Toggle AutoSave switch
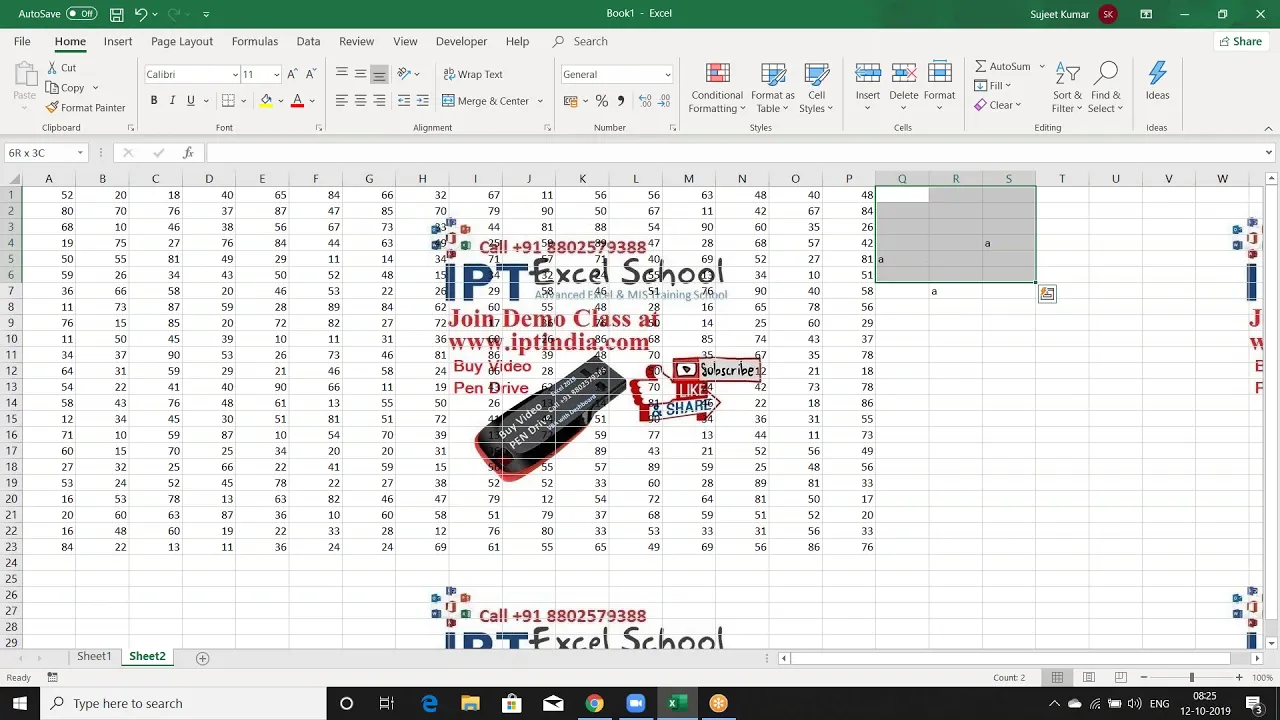Viewport: 1280px width, 720px height. pyautogui.click(x=81, y=14)
